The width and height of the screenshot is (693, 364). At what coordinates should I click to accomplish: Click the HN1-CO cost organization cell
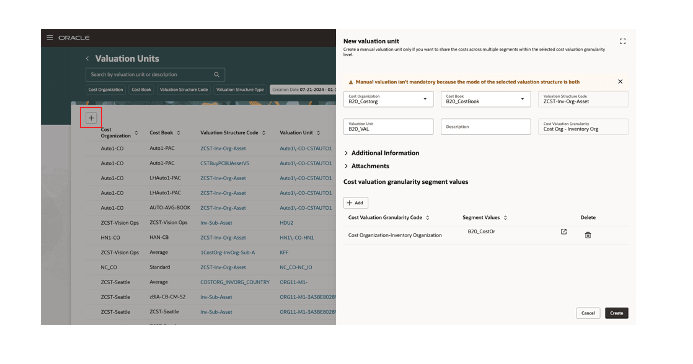point(110,238)
